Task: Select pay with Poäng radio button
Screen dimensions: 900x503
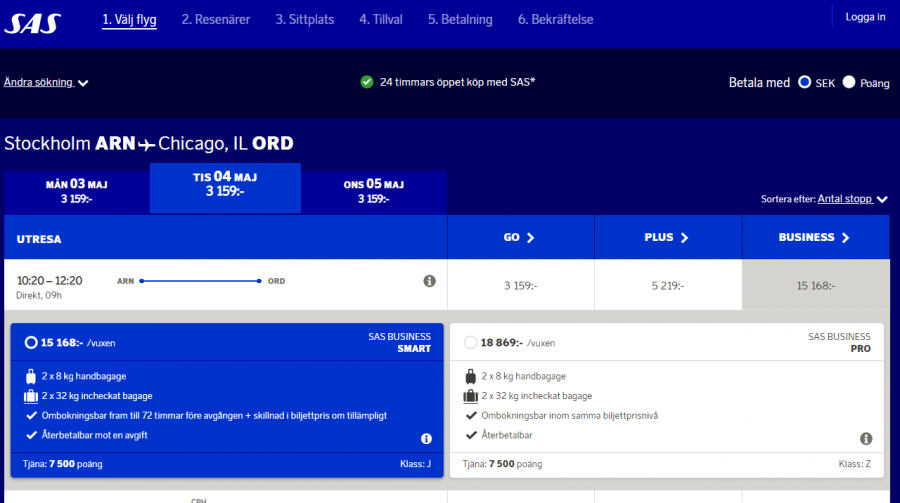Action: 849,82
